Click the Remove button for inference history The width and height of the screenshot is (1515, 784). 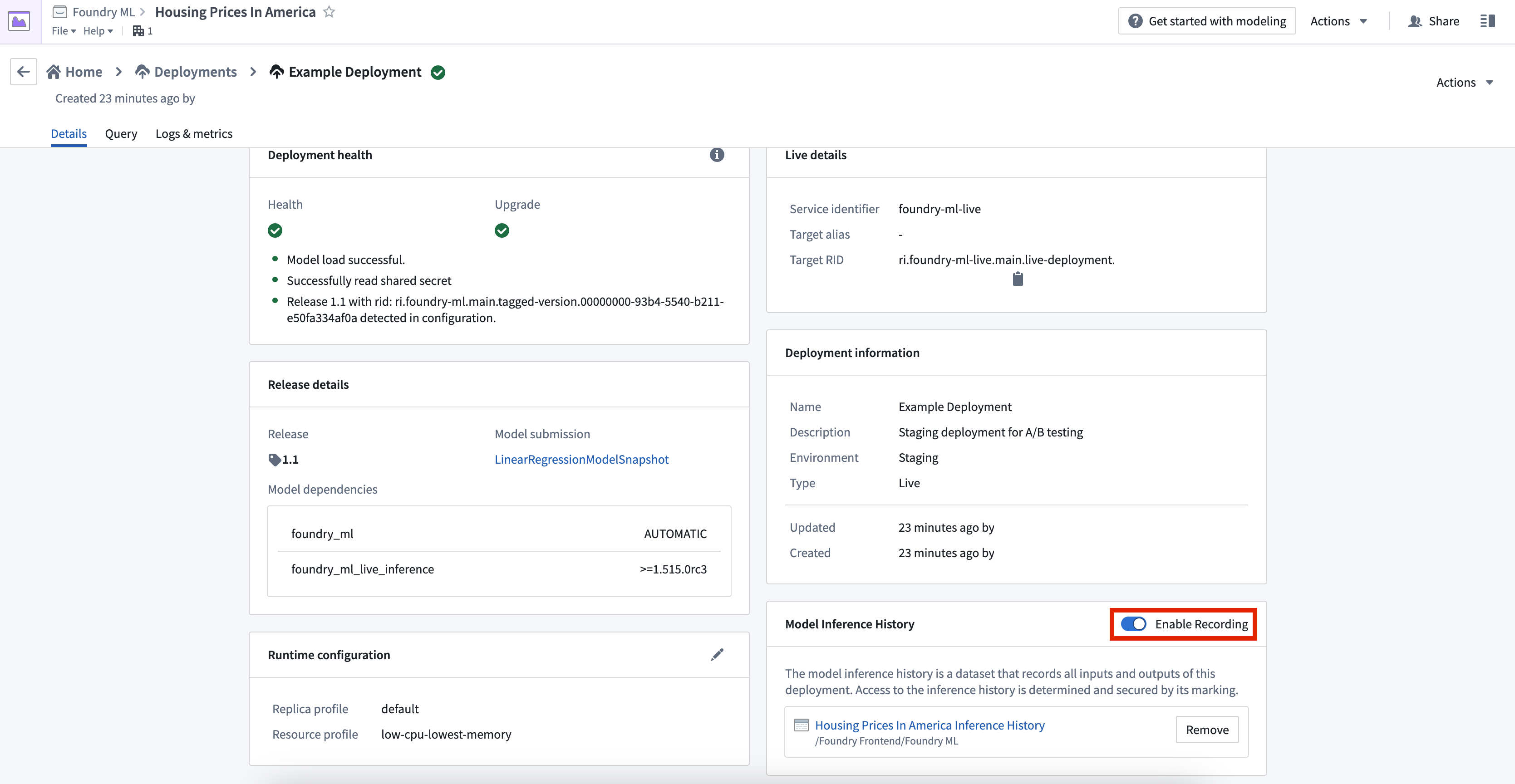click(1207, 729)
